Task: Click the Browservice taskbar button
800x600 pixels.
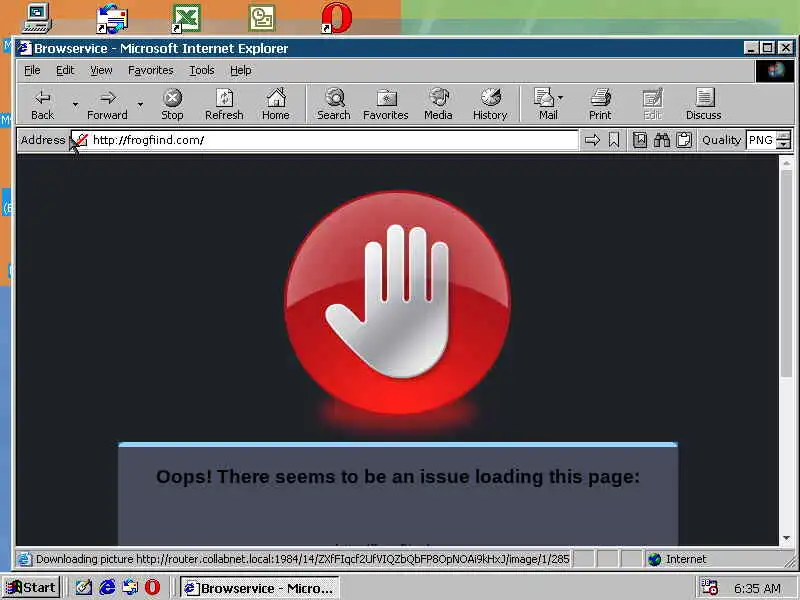Action: point(260,588)
